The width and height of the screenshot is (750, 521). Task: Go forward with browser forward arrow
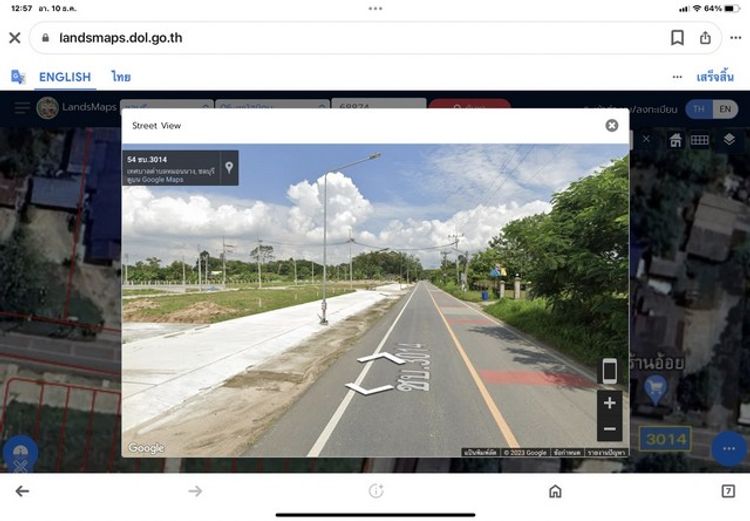(195, 491)
